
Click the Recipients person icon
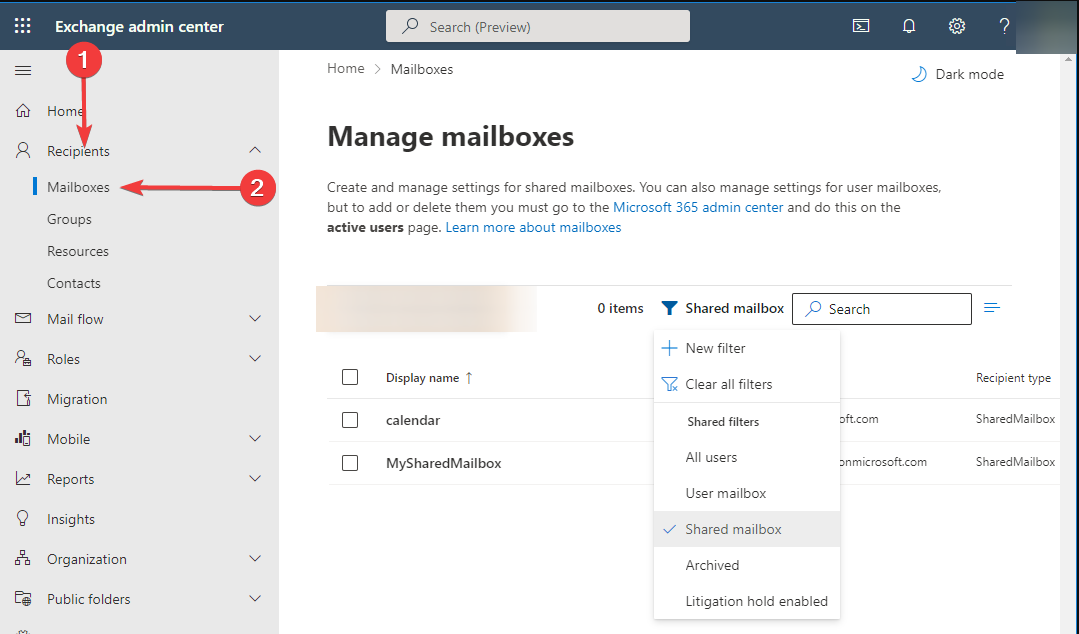pos(23,150)
